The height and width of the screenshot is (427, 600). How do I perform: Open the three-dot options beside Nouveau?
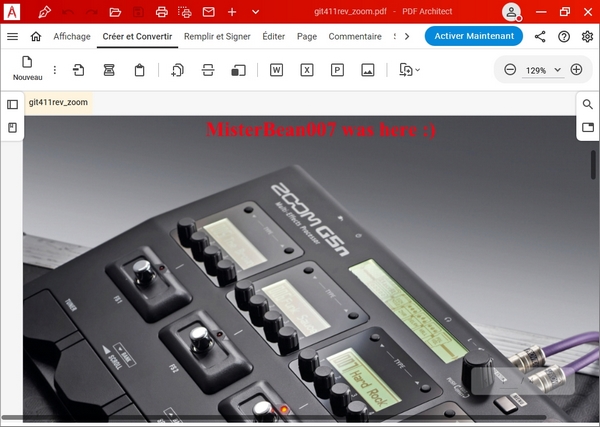point(55,70)
